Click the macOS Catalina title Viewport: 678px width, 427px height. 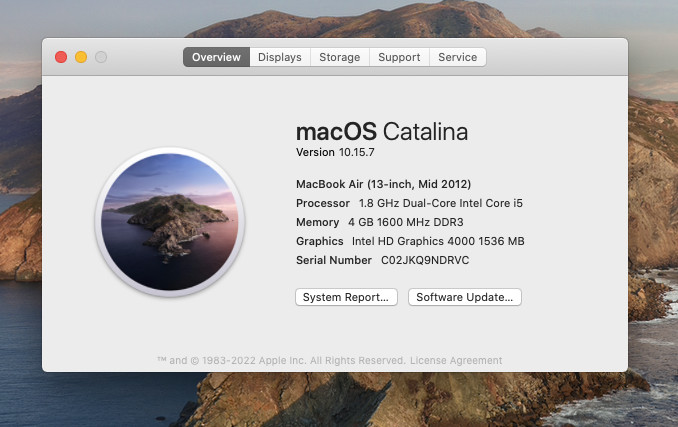pos(382,131)
